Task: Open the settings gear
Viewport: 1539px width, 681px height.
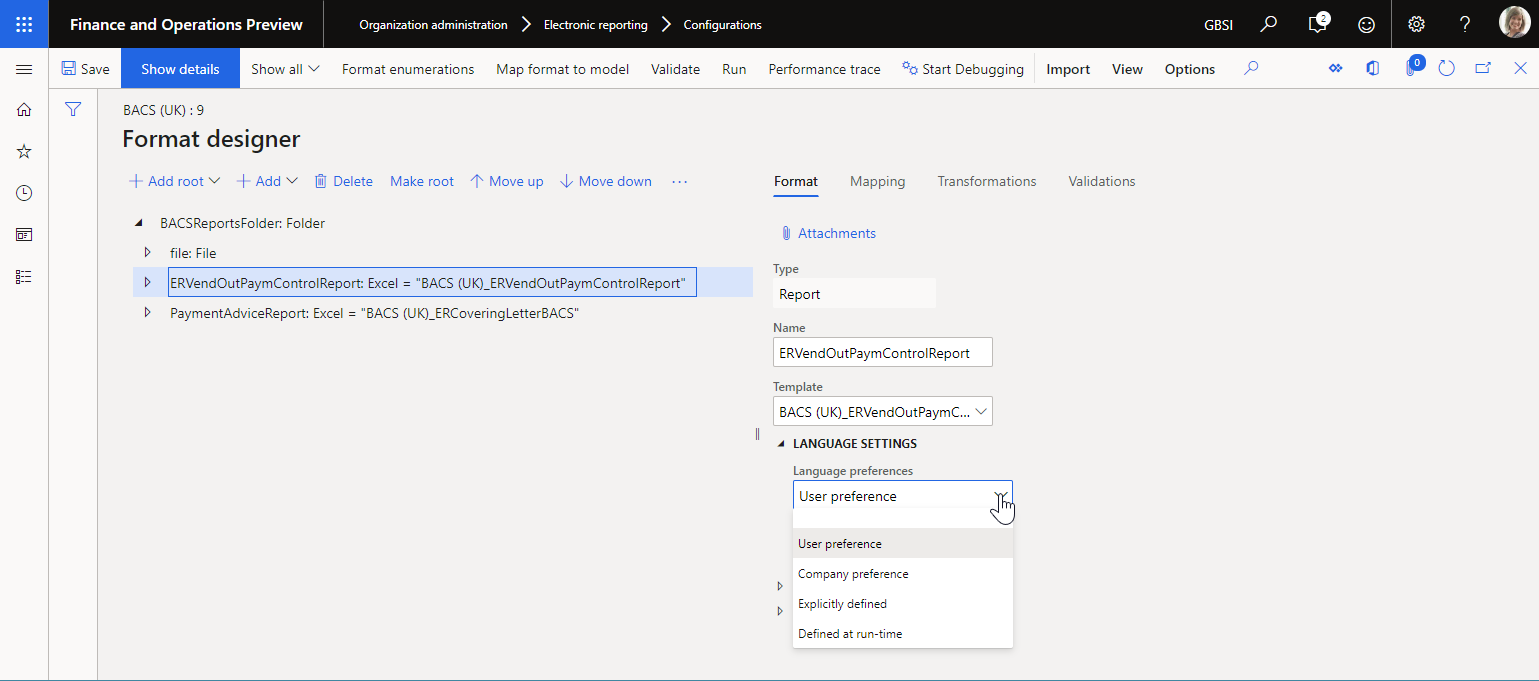Action: point(1416,24)
